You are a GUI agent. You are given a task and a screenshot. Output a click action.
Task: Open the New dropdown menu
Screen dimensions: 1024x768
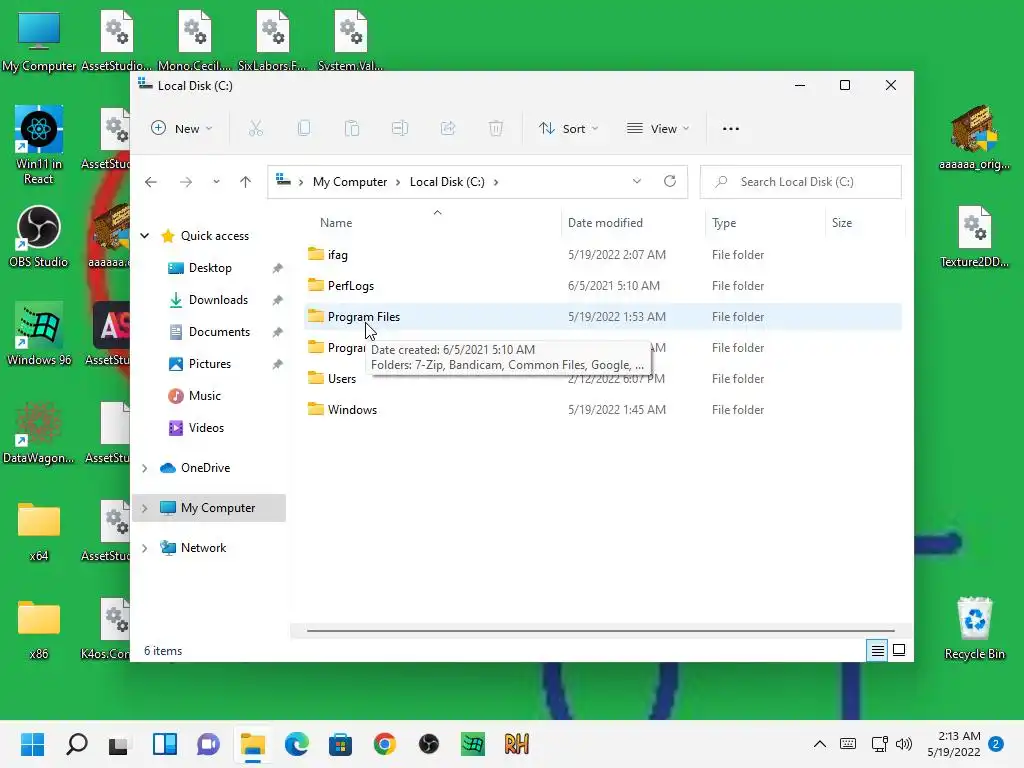182,129
